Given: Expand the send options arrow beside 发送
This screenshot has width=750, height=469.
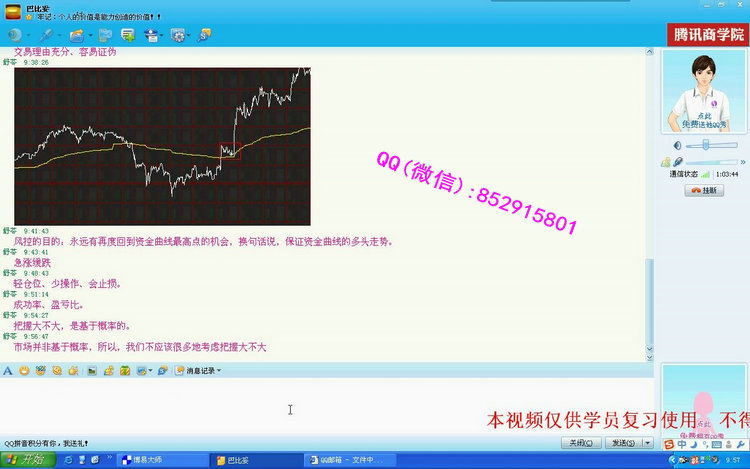Looking at the screenshot, I should pos(648,442).
